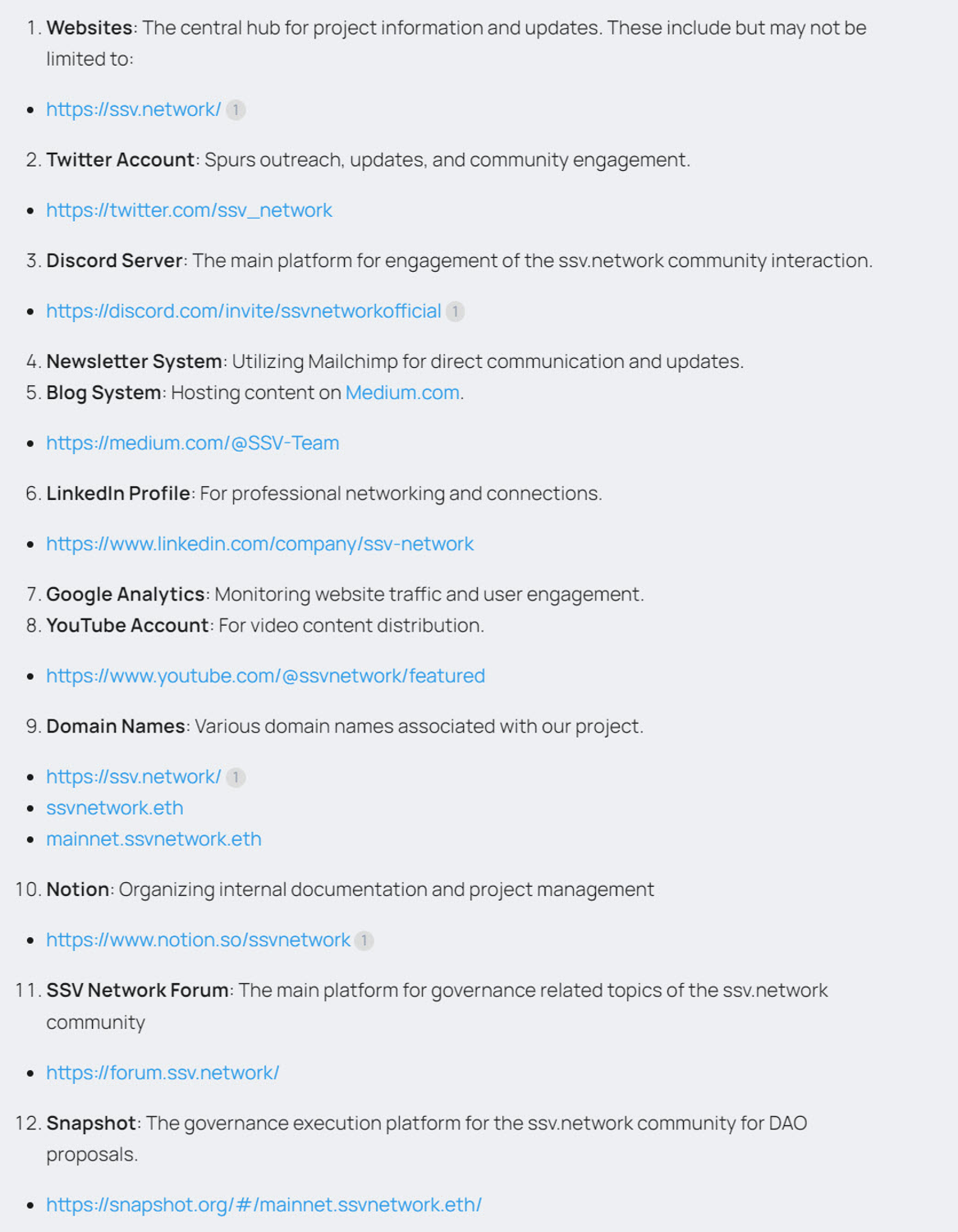Open the inline Medium.com link
Viewport: 958px width, 1232px height.
[401, 393]
